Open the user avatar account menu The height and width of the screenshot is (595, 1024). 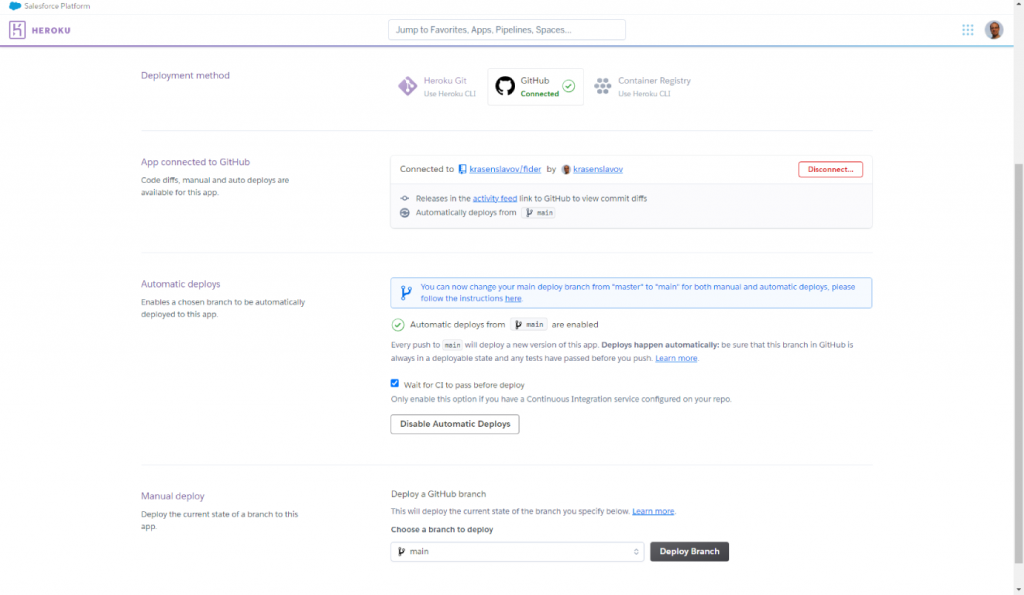click(993, 30)
